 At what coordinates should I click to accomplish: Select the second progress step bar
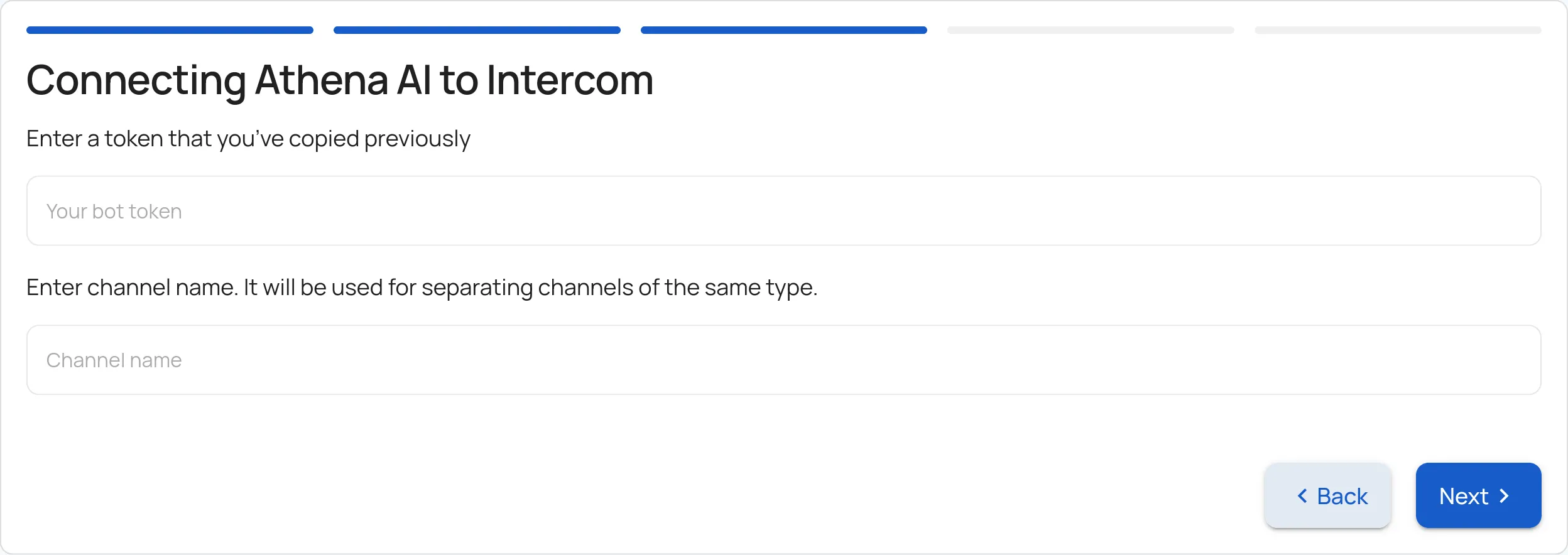[x=477, y=30]
